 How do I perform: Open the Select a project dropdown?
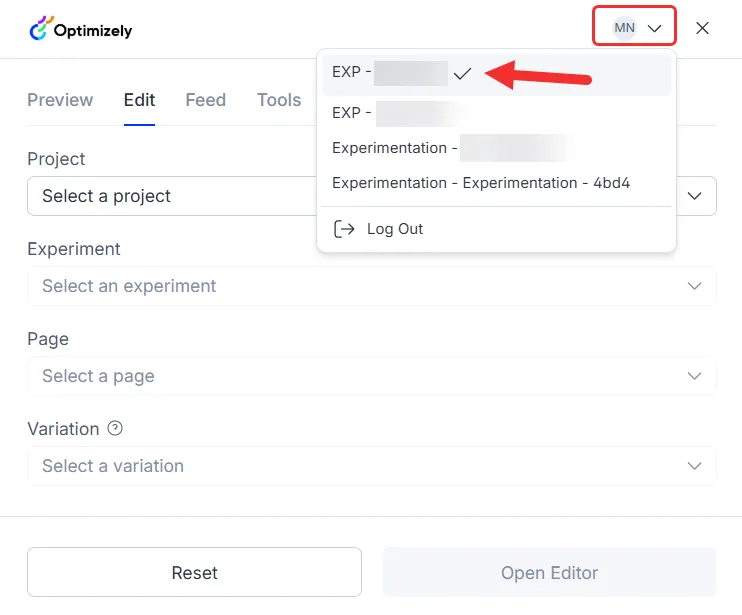tap(372, 196)
